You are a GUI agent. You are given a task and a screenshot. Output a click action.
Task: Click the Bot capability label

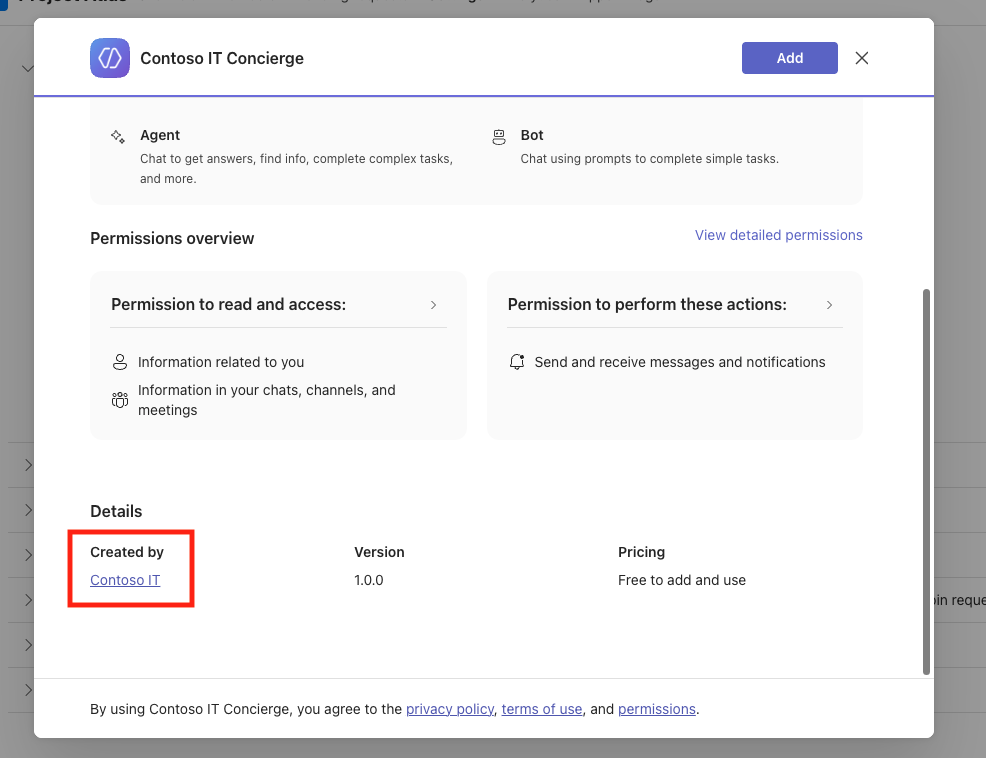click(x=531, y=135)
